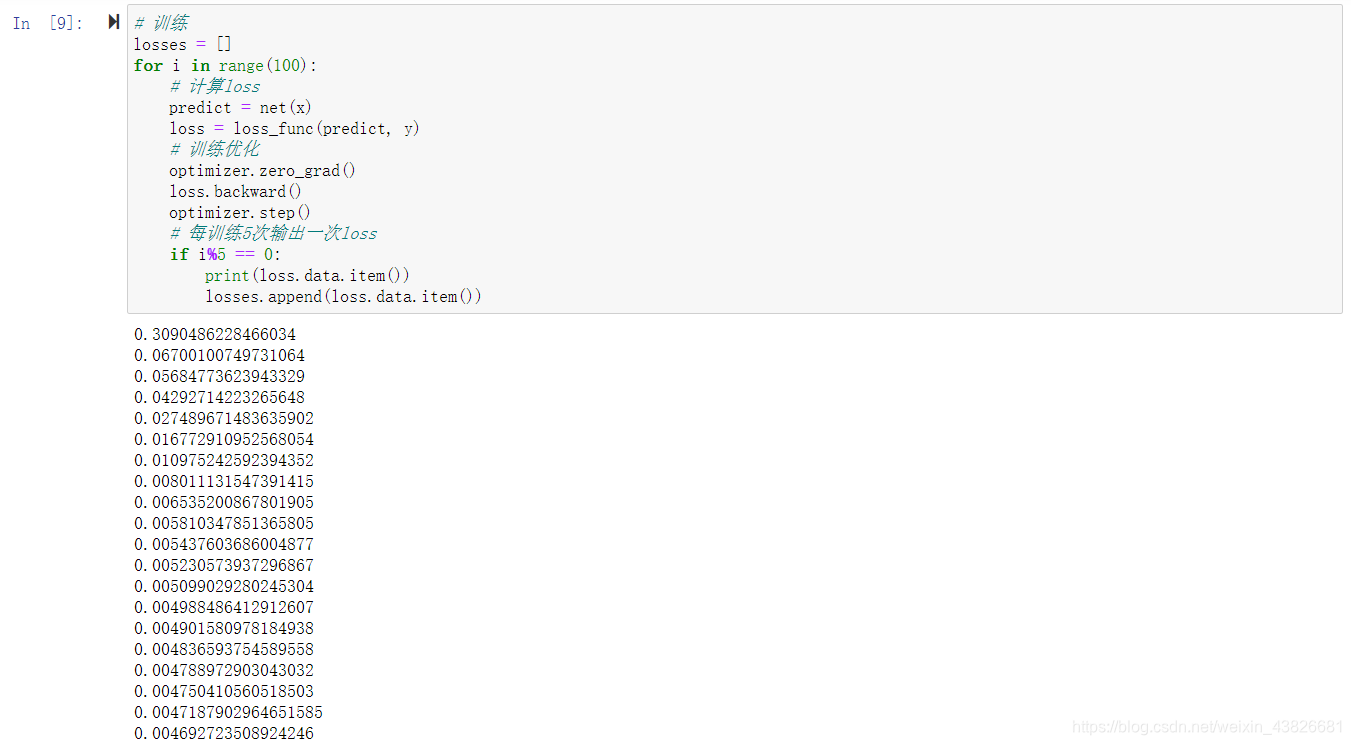Image resolution: width=1351 pixels, height=745 pixels.
Task: Click the 'if i%5 == 0:' line
Action: point(225,254)
